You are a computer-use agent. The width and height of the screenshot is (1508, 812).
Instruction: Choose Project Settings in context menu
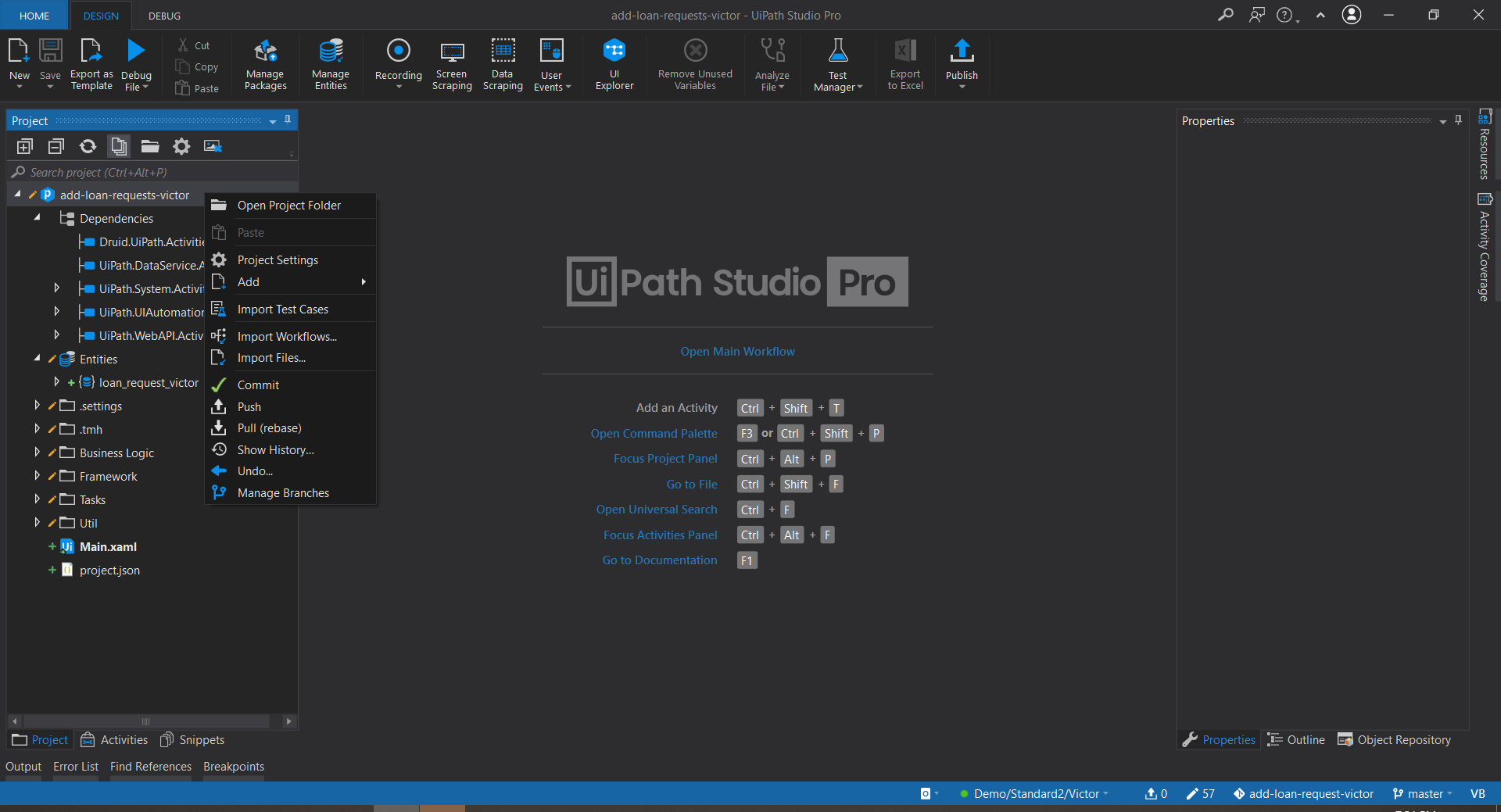(291, 260)
